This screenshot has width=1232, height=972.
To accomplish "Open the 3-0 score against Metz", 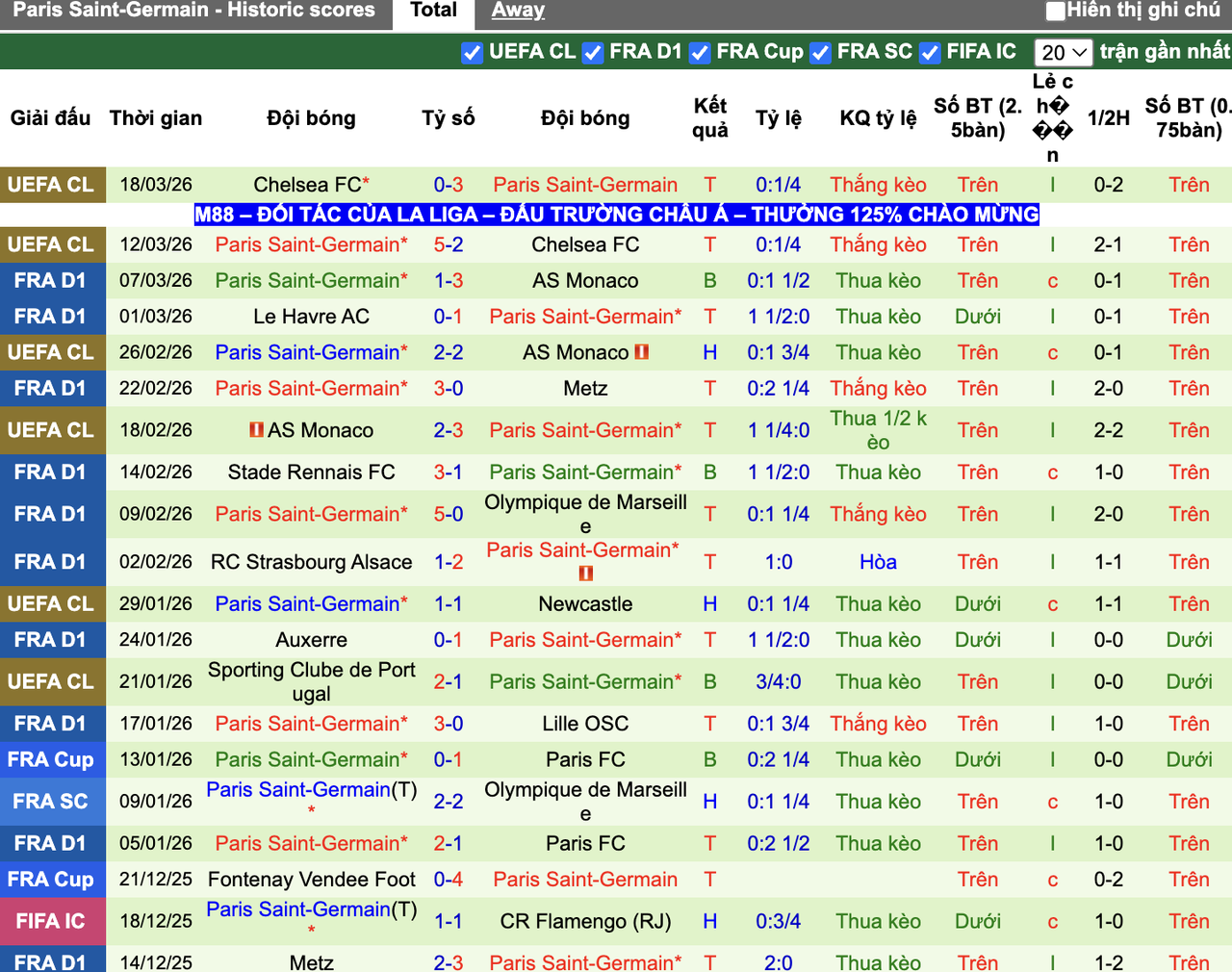I will click(x=449, y=388).
